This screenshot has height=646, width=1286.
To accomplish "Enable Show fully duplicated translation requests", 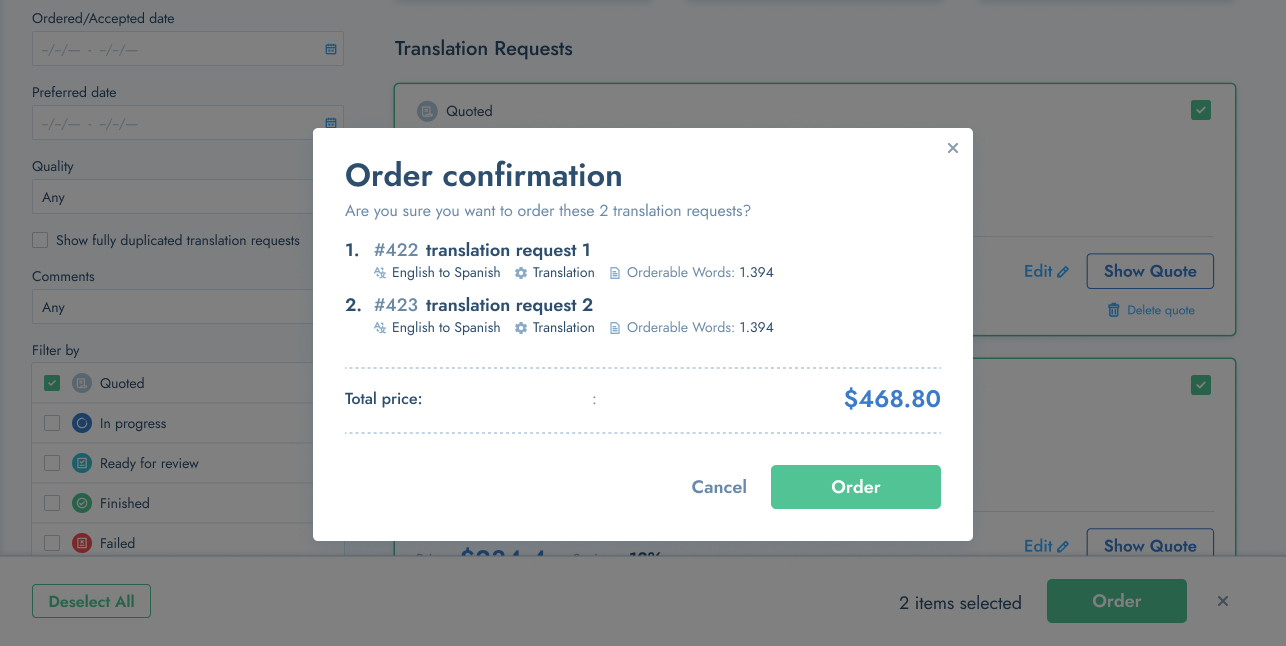I will (40, 240).
